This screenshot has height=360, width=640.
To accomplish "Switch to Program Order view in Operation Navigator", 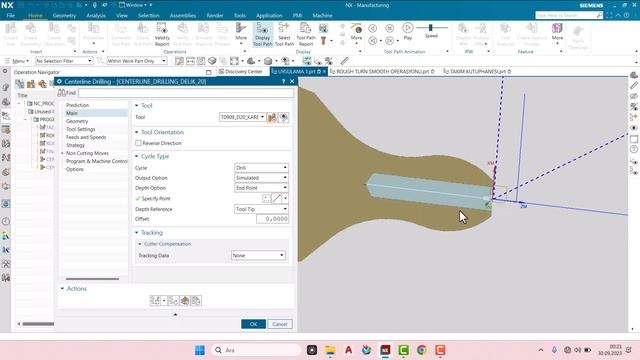I will click(20, 84).
